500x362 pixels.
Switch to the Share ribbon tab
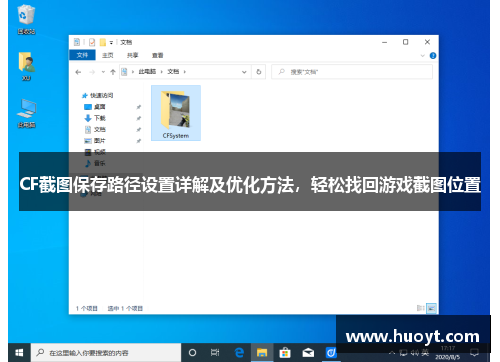[x=132, y=55]
